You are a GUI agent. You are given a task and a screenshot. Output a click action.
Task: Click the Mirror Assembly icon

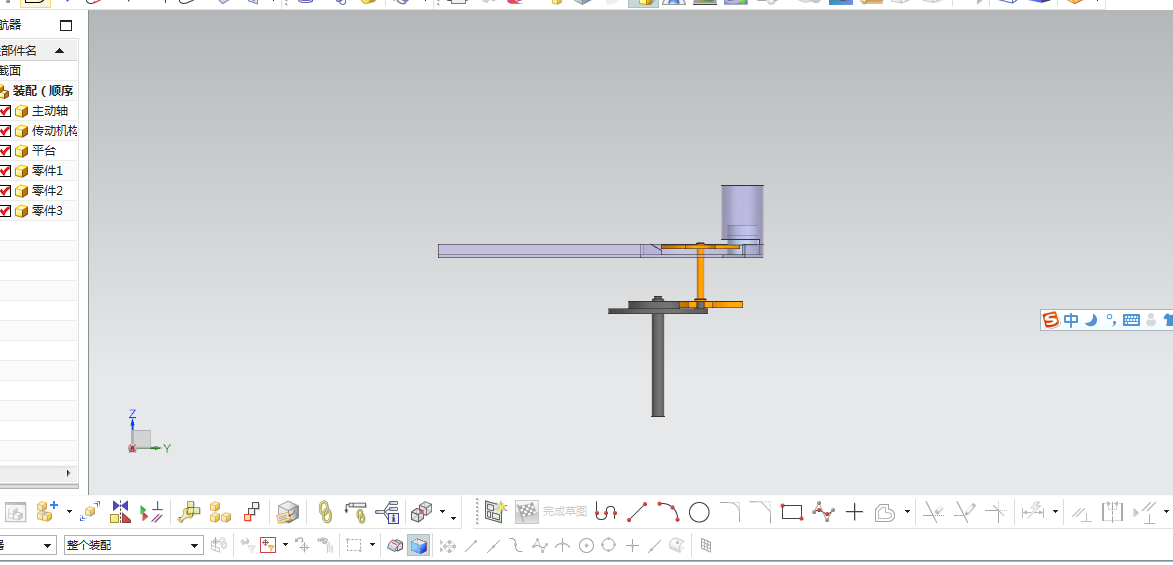click(x=120, y=512)
